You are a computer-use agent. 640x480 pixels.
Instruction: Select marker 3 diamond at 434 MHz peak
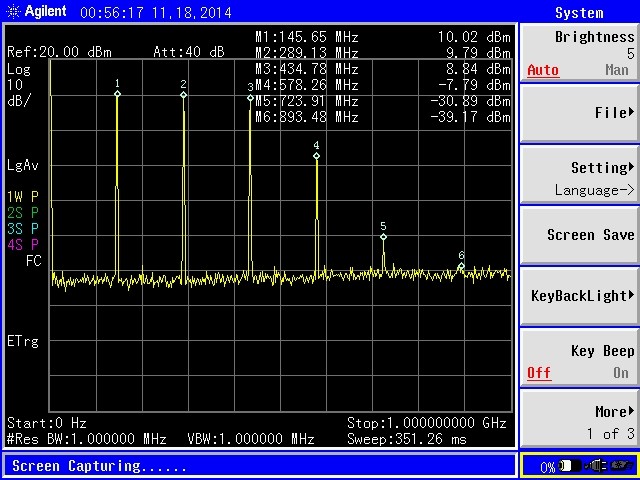250,97
